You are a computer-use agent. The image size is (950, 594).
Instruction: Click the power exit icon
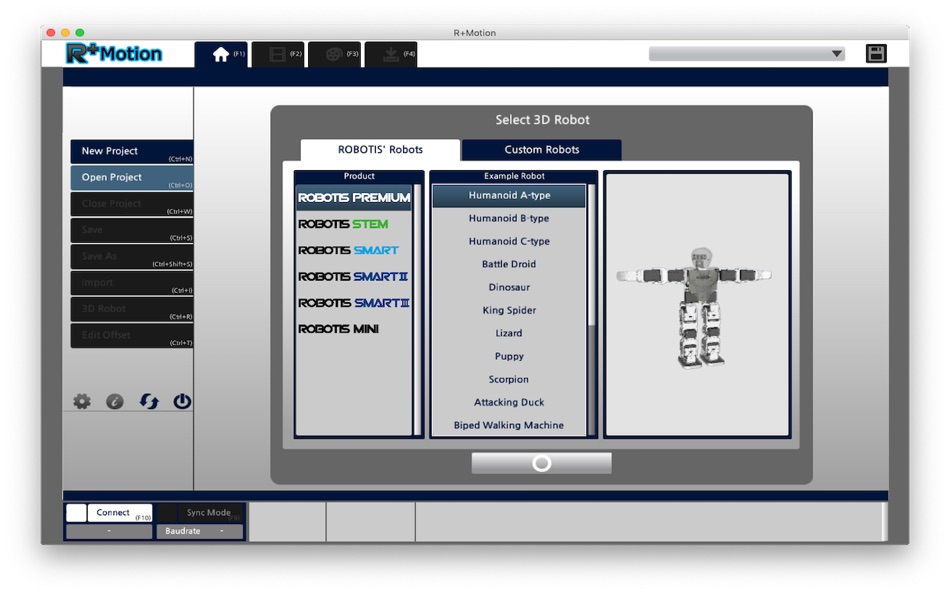pos(182,401)
